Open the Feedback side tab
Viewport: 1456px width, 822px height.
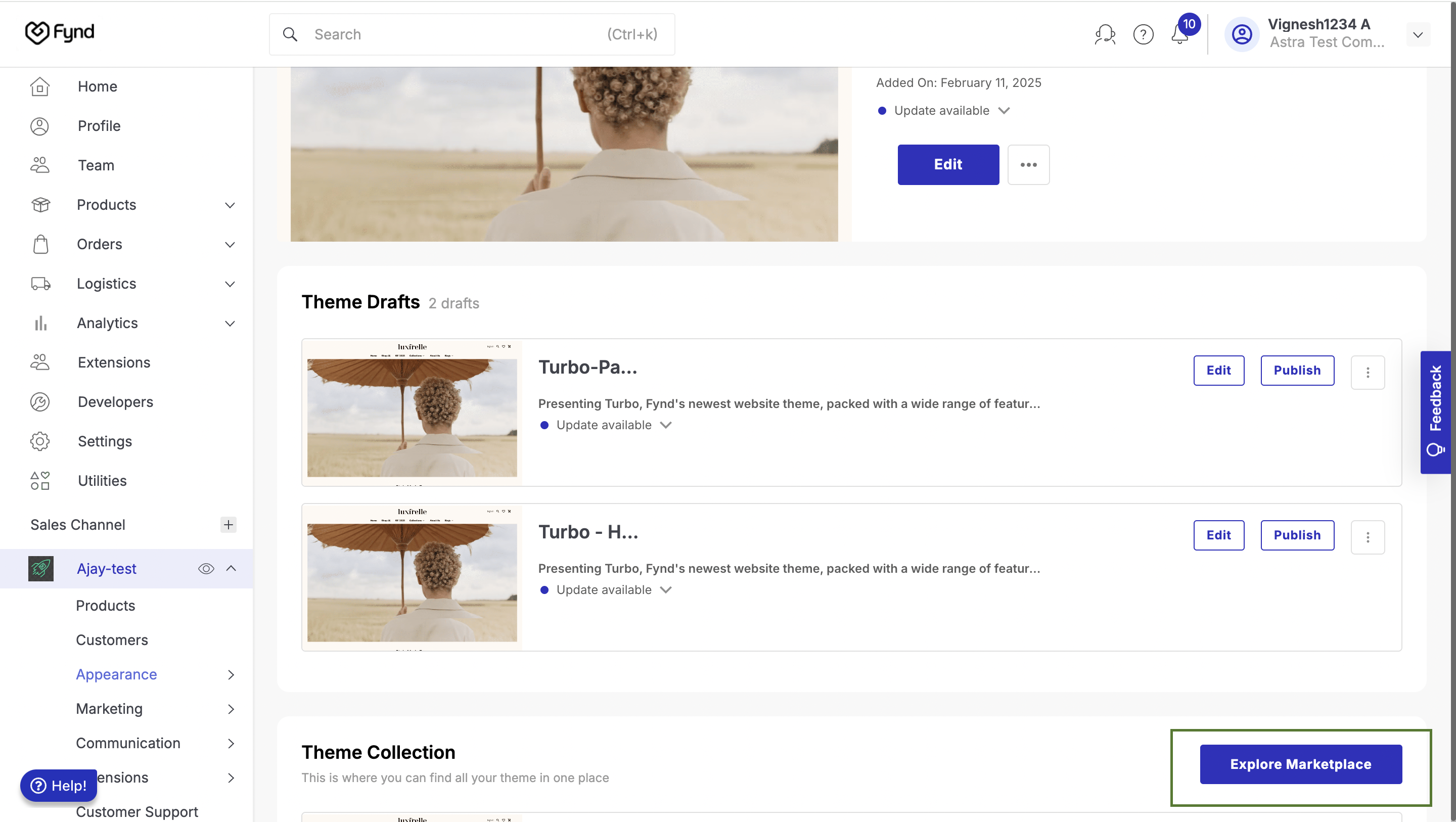point(1435,412)
